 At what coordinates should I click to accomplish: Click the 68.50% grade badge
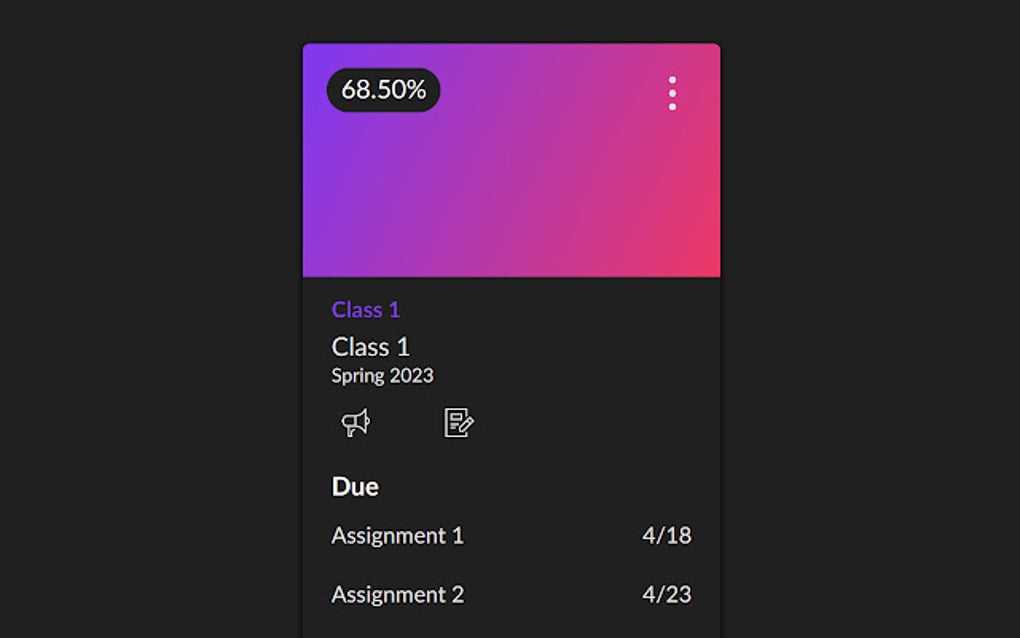coord(383,90)
